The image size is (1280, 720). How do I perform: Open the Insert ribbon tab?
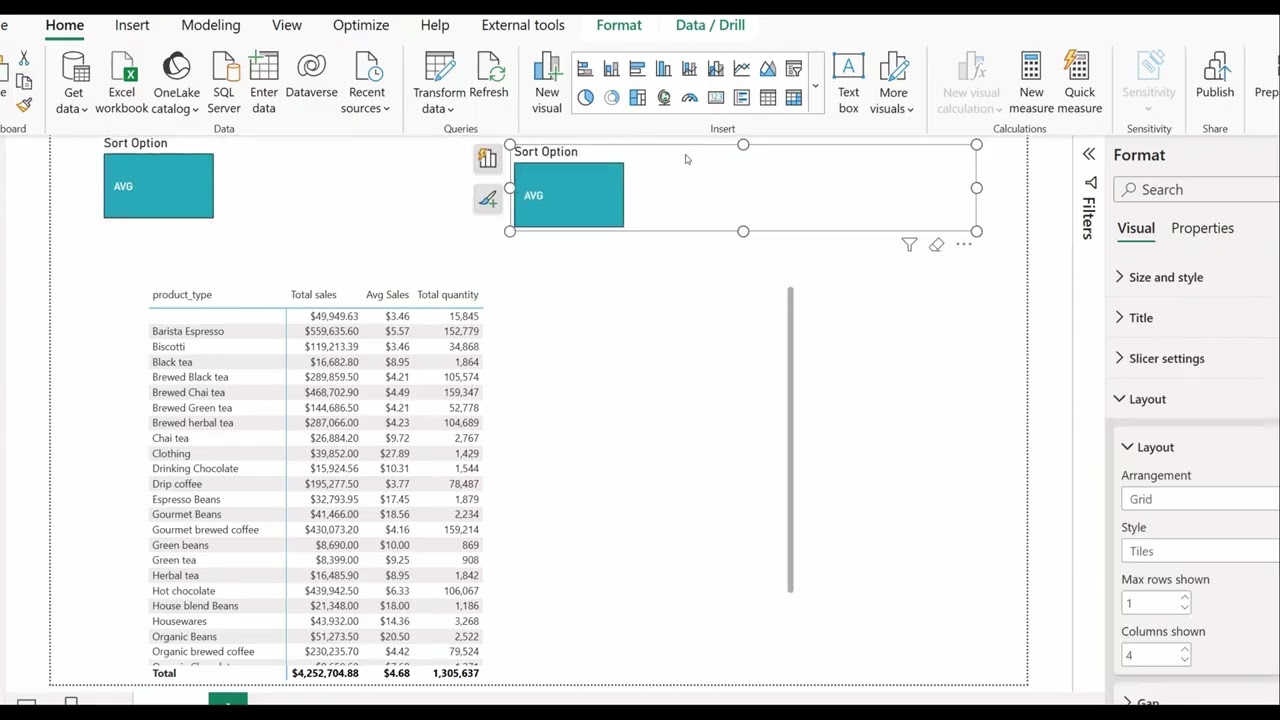click(x=132, y=25)
